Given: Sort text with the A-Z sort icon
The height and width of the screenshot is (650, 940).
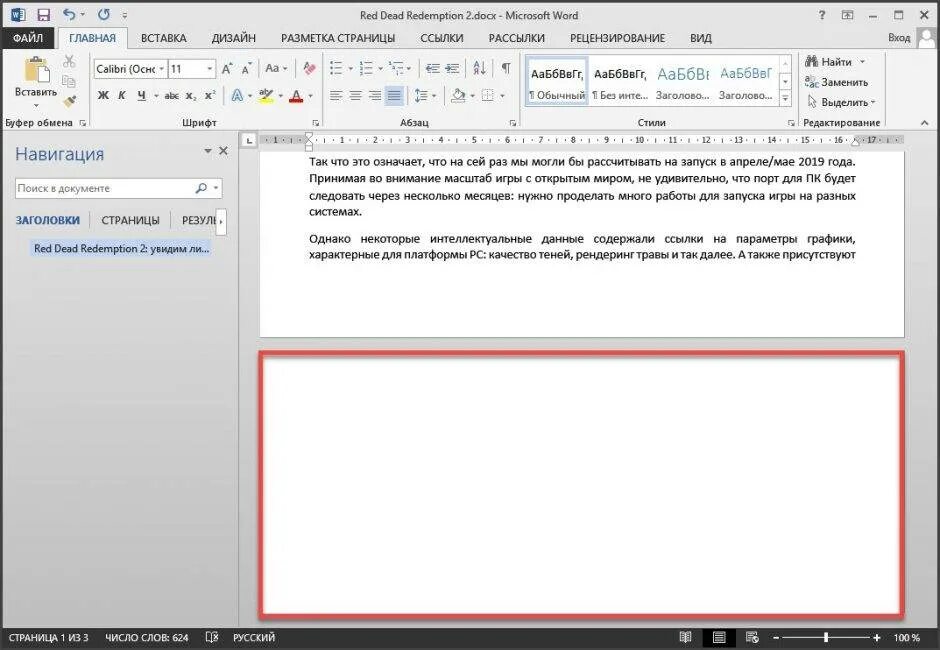Looking at the screenshot, I should [480, 68].
